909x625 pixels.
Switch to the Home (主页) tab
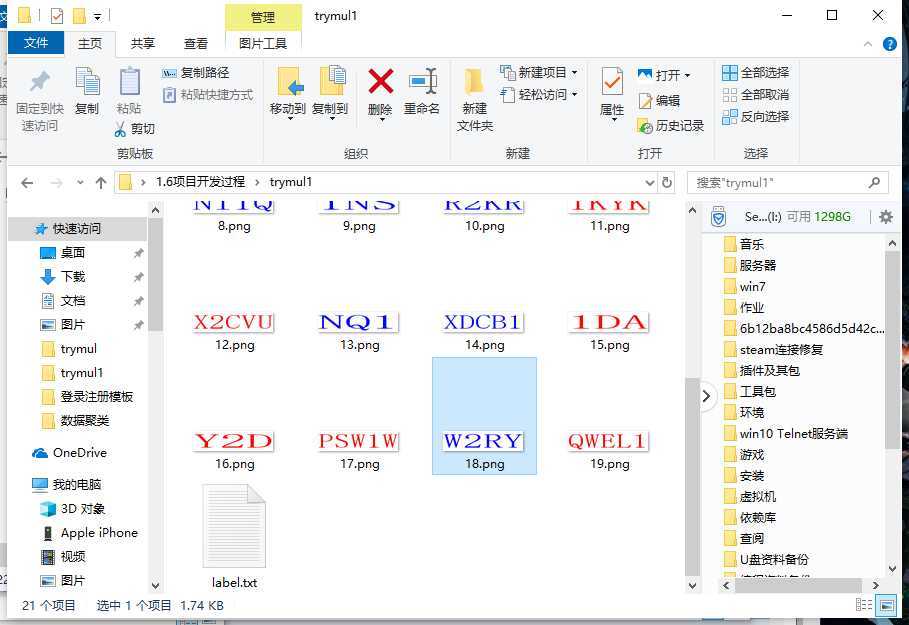click(x=90, y=43)
